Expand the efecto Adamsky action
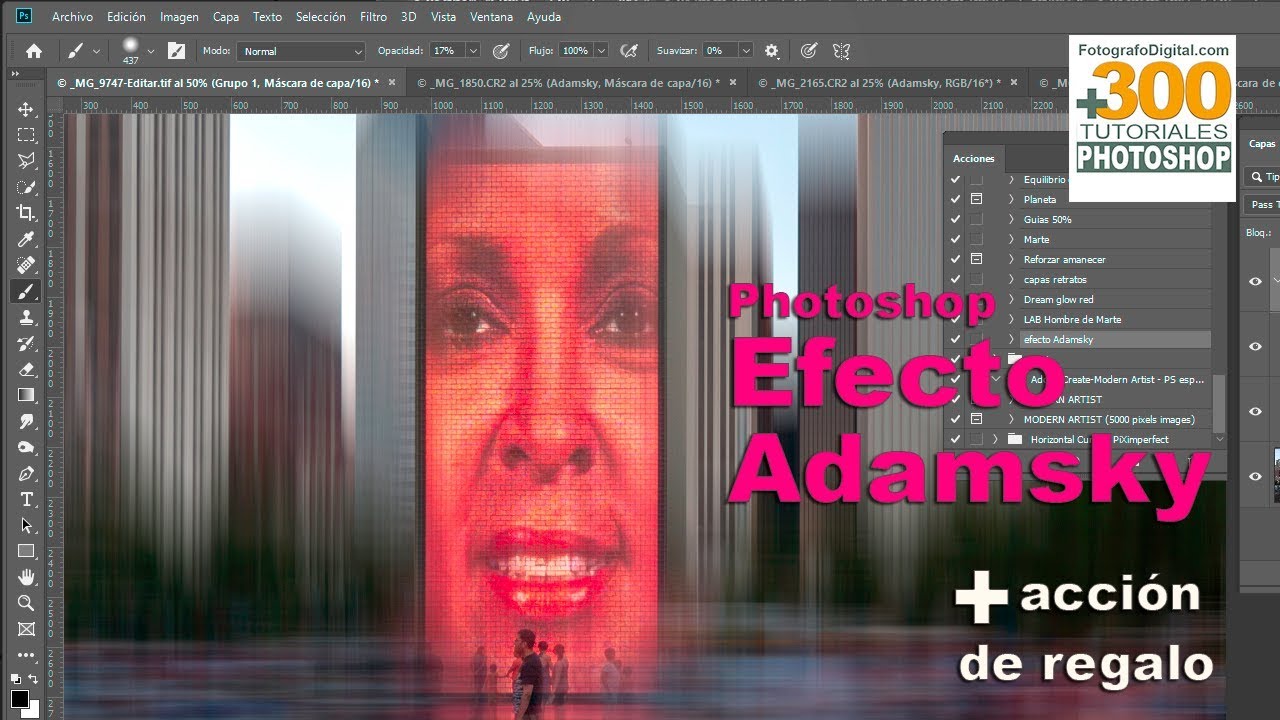The height and width of the screenshot is (720, 1280). [1011, 340]
